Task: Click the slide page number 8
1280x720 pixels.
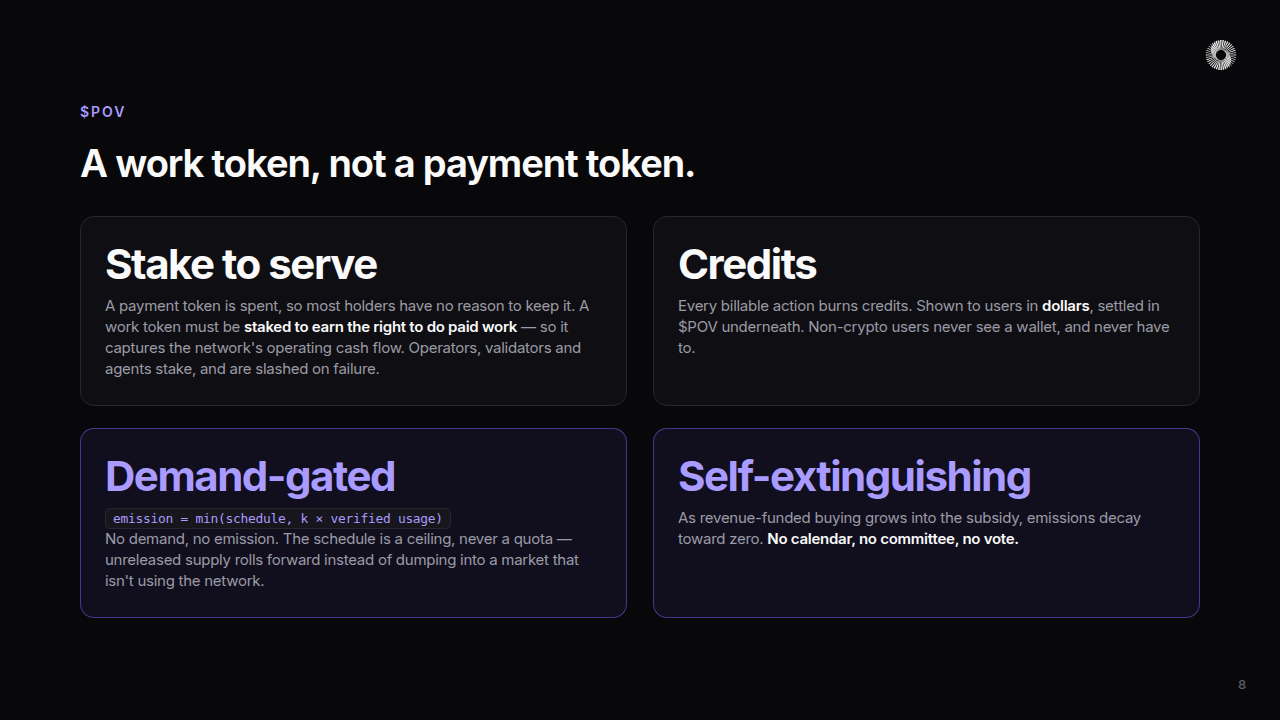Action: (x=1242, y=685)
